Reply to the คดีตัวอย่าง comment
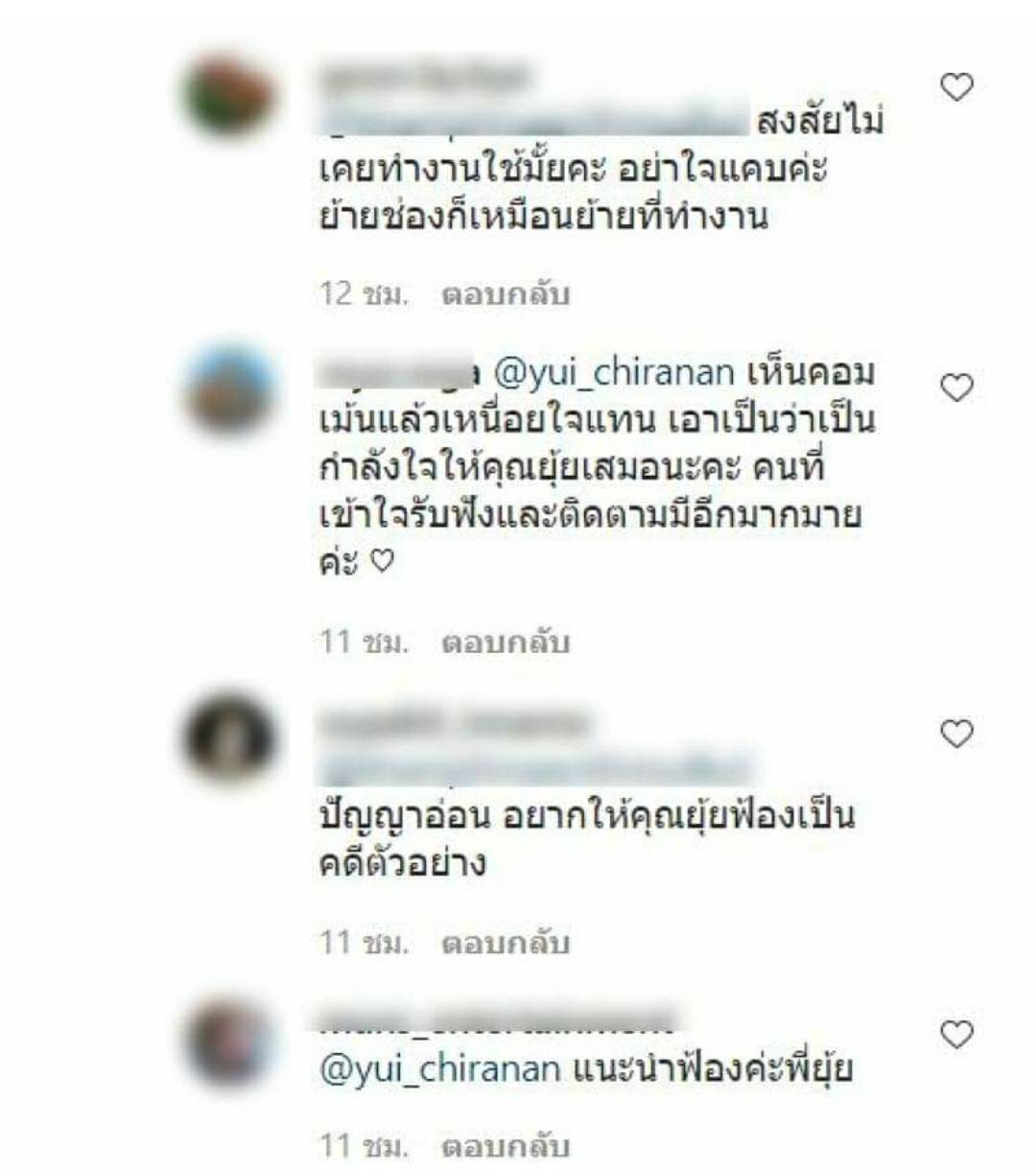Screen dimensions: 1036x1170 click(x=506, y=944)
